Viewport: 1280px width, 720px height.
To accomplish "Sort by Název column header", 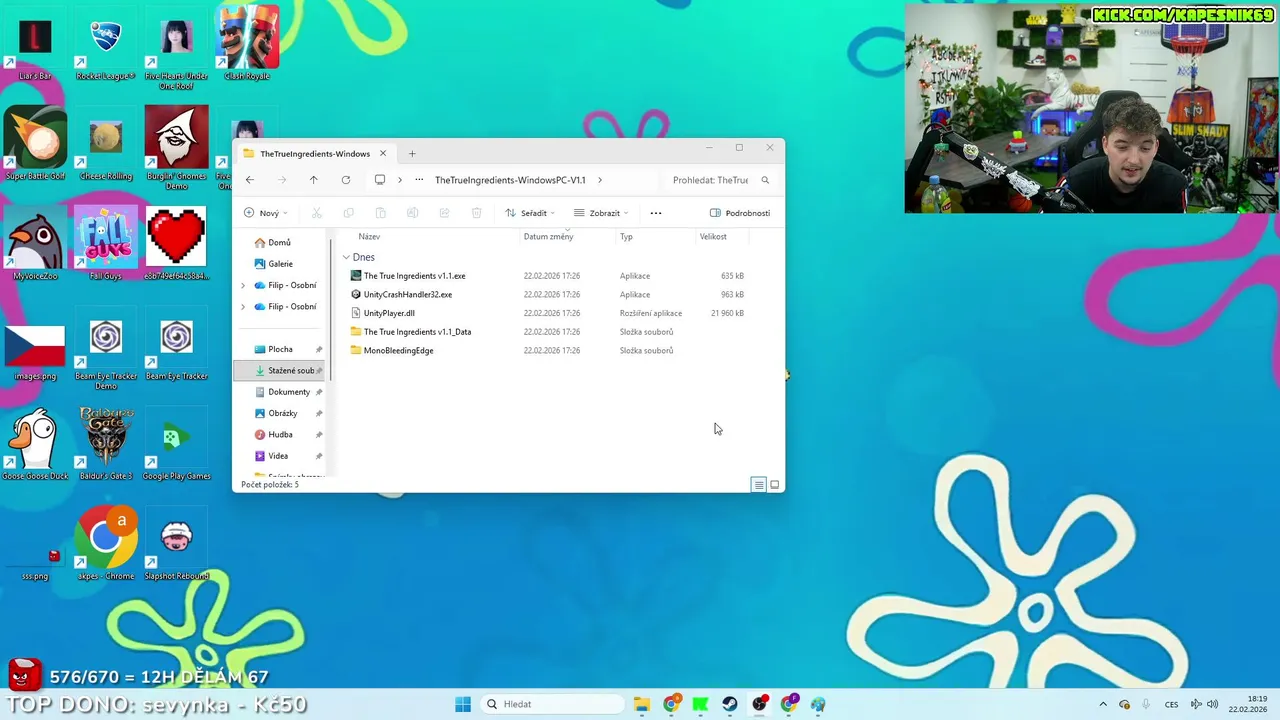I will pos(369,237).
